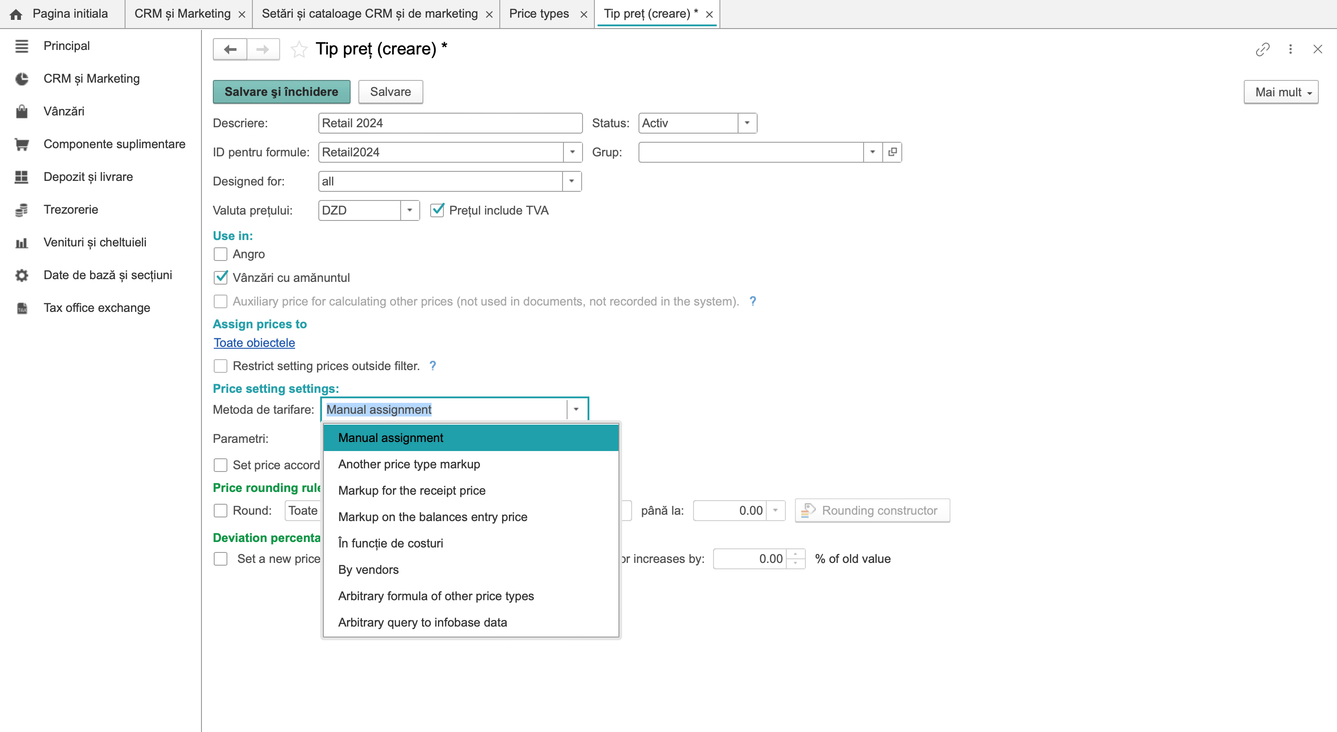Click the help question mark next to Restrict setting prices

(433, 366)
